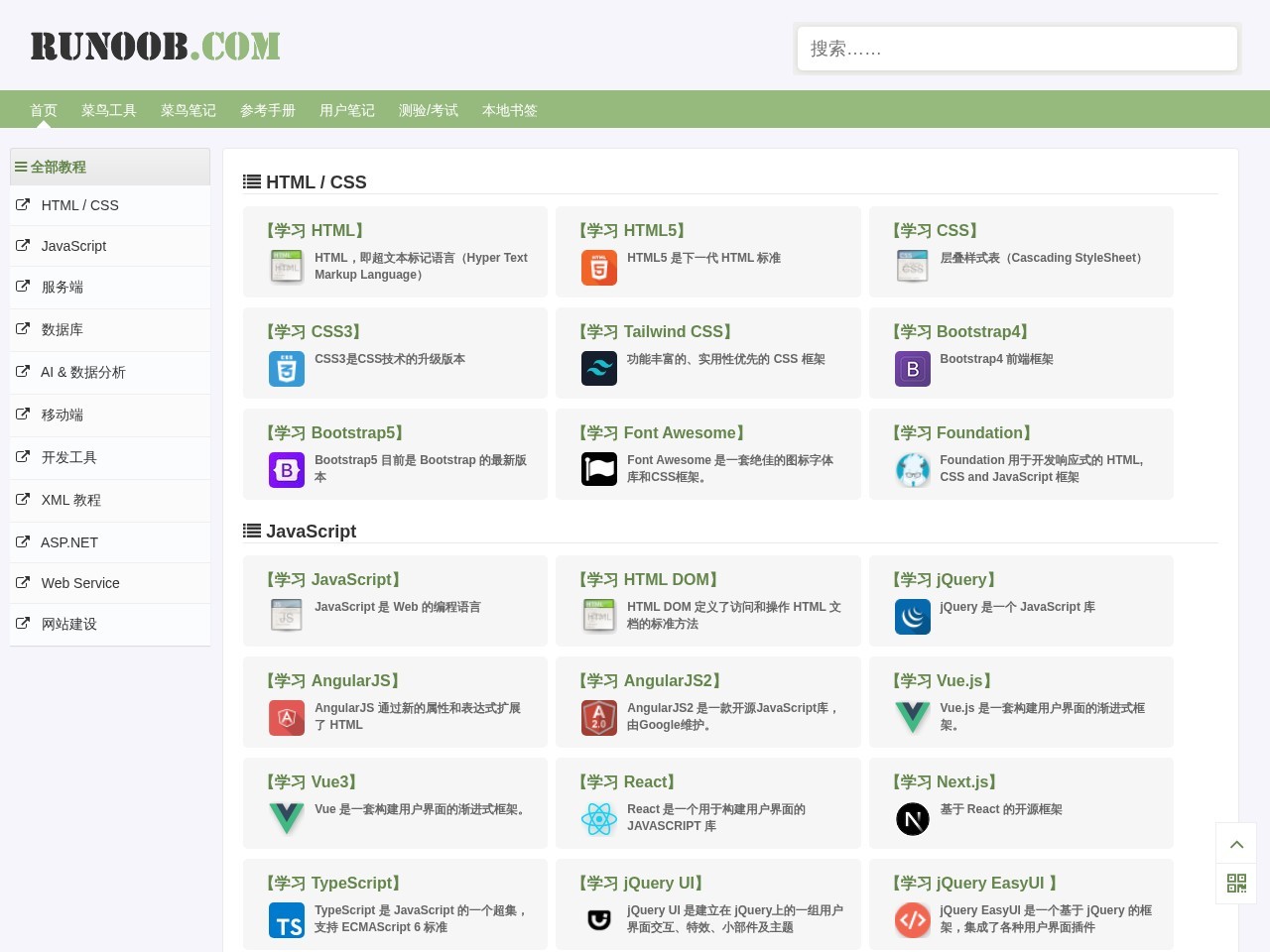The image size is (1270, 952).
Task: Jump to AI & 数据分析 category
Action: [83, 372]
